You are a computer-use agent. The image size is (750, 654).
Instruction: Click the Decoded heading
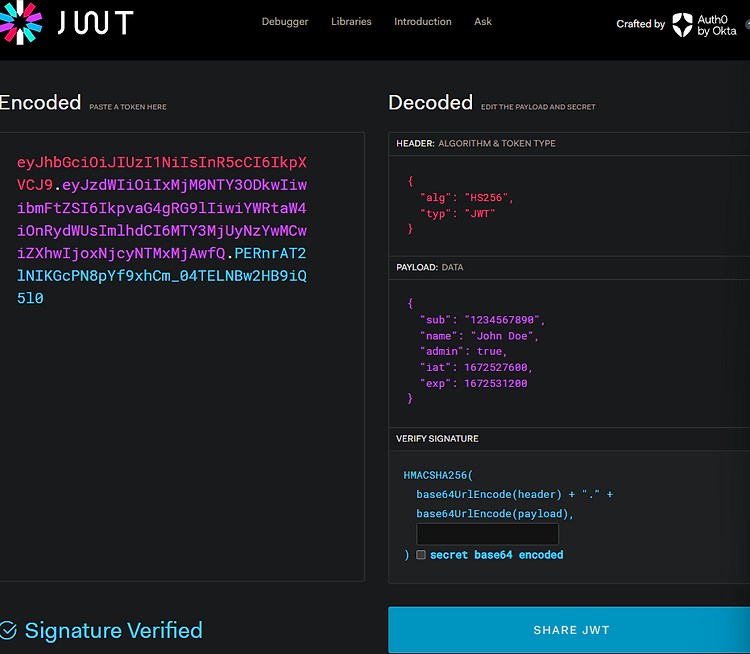tap(430, 102)
